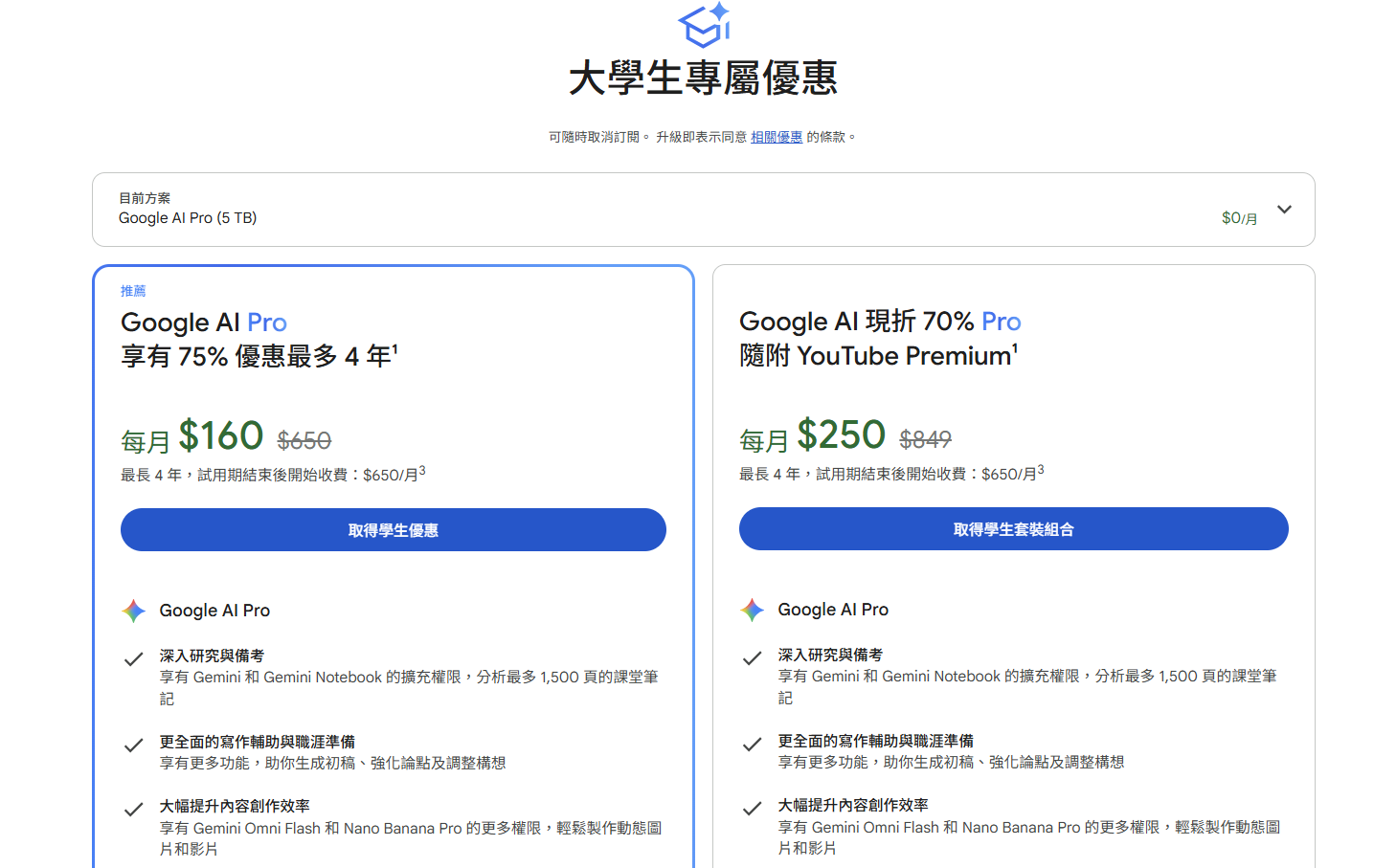Click checkmark beside left card 更全面的寫作輔助與職涯準備

[x=134, y=745]
